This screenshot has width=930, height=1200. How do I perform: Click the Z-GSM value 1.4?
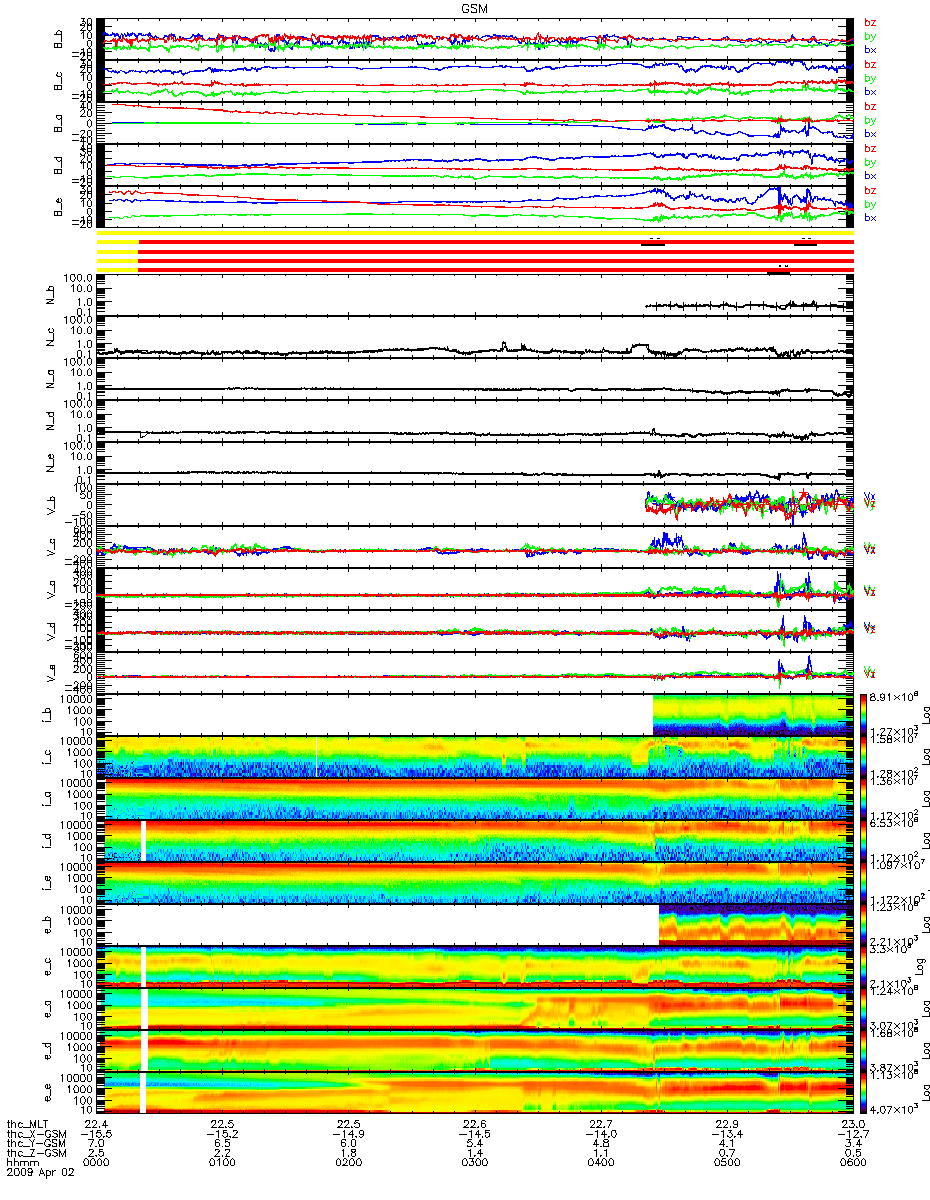pos(475,1154)
